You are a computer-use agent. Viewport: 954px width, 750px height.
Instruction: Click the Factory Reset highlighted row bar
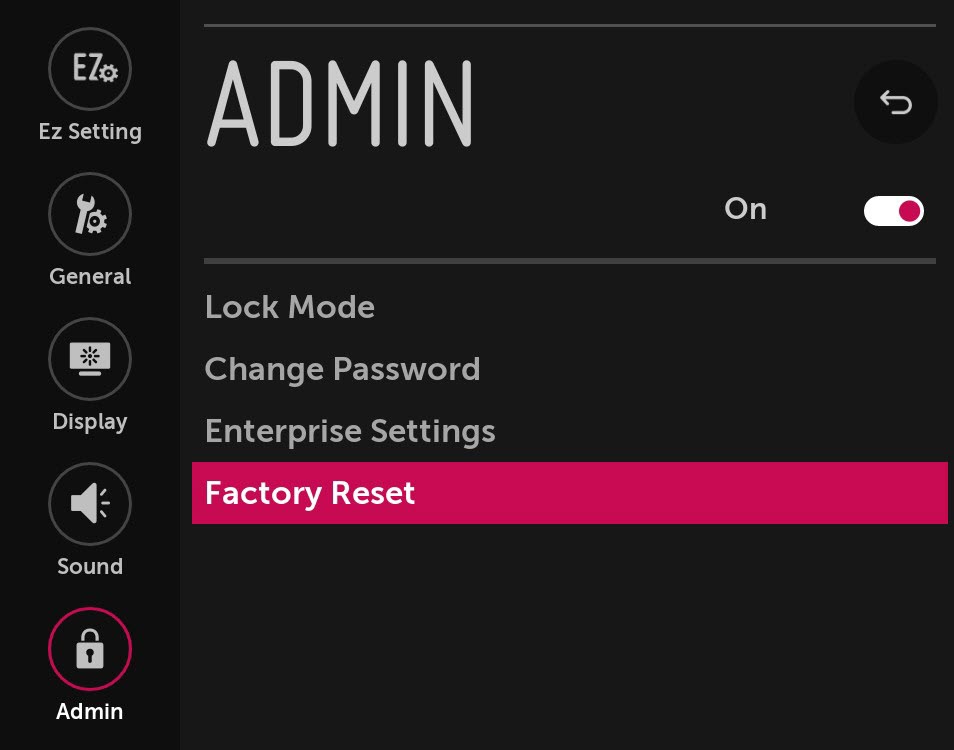[570, 493]
